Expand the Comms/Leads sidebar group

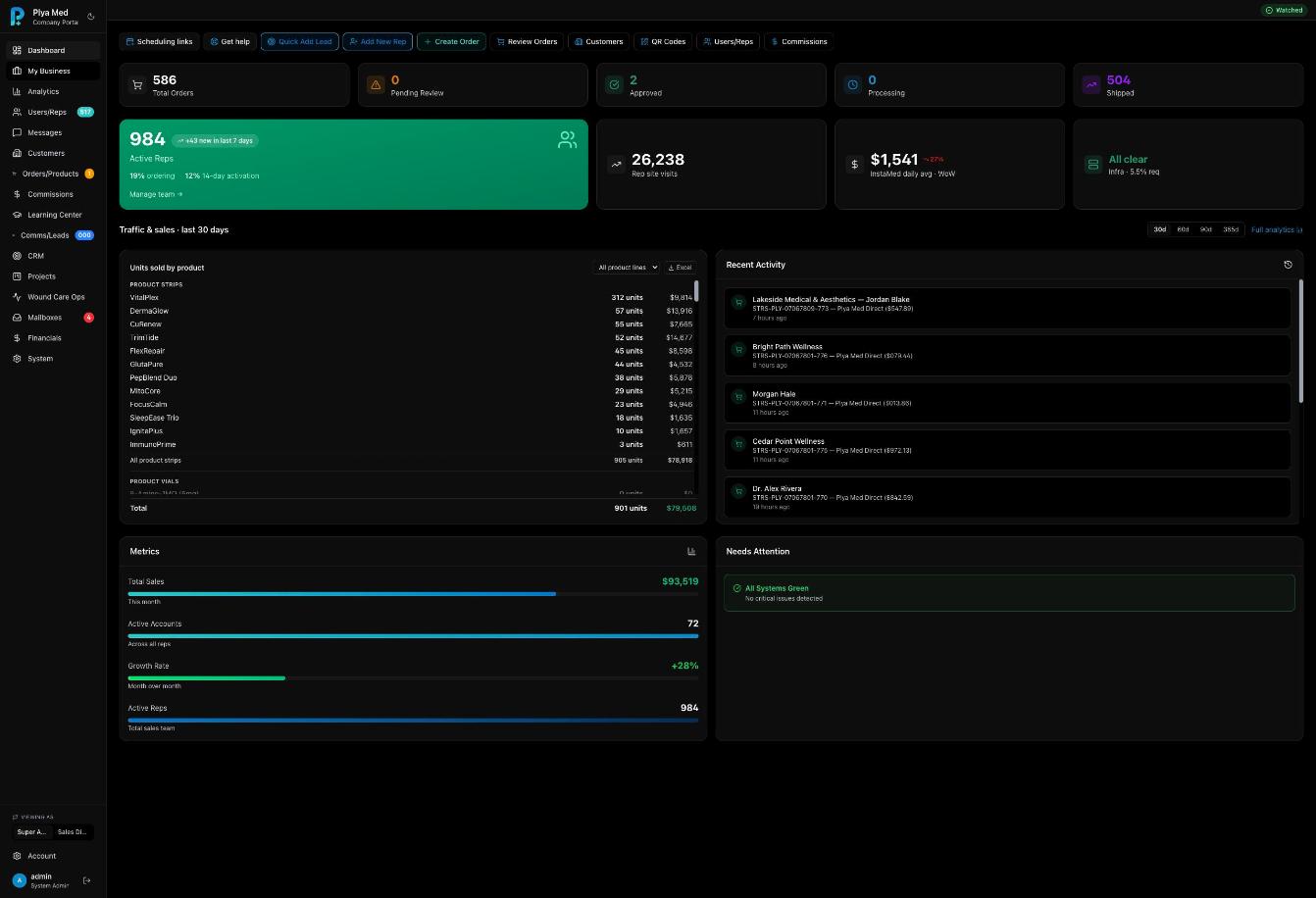click(x=53, y=235)
